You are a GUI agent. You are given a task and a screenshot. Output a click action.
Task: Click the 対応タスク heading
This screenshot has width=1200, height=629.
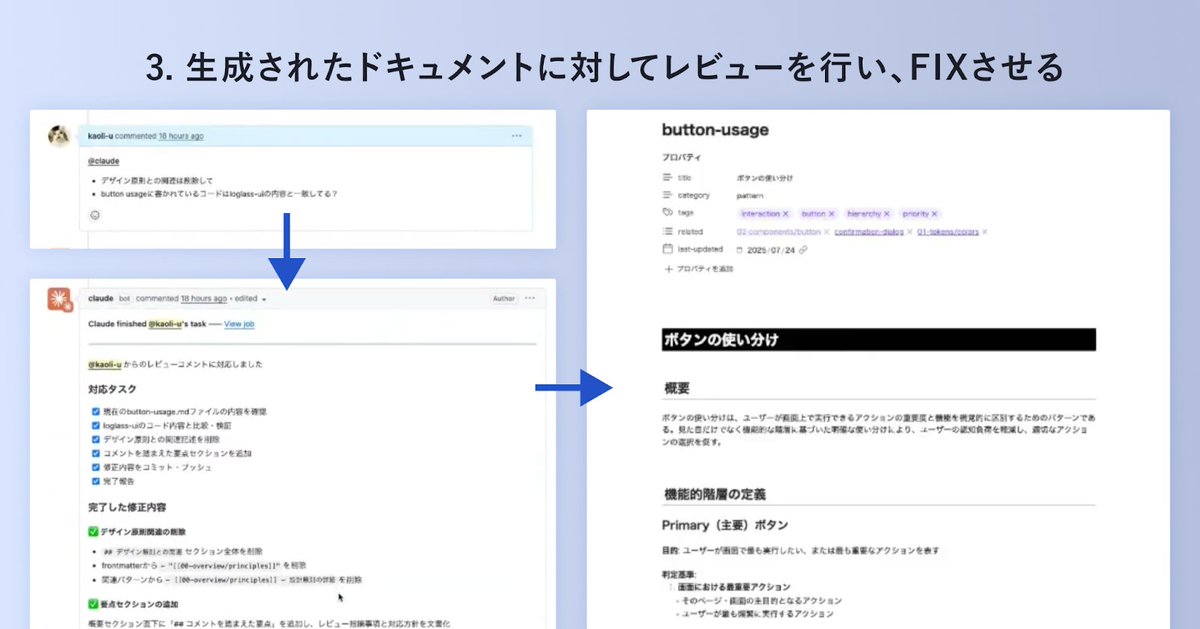112,389
